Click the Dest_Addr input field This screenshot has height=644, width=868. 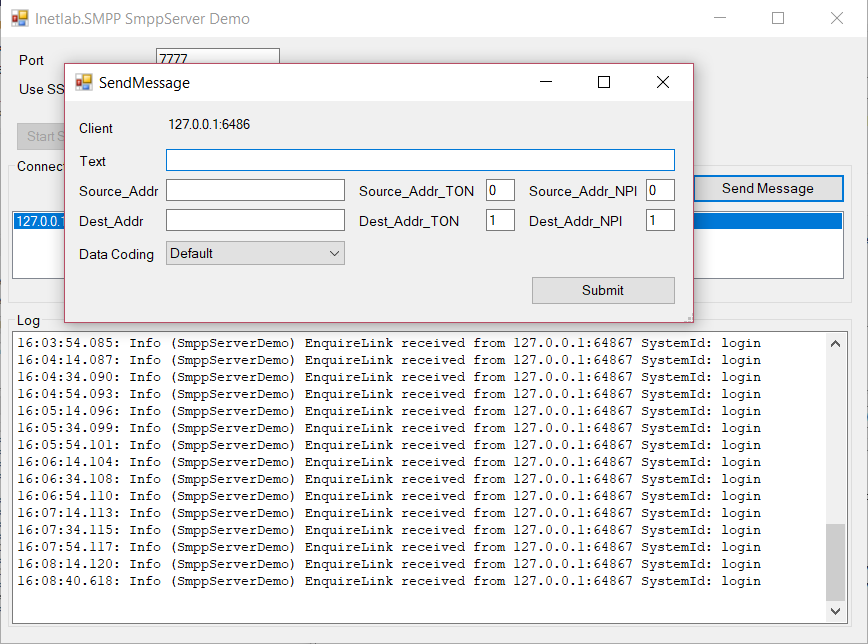pyautogui.click(x=255, y=220)
